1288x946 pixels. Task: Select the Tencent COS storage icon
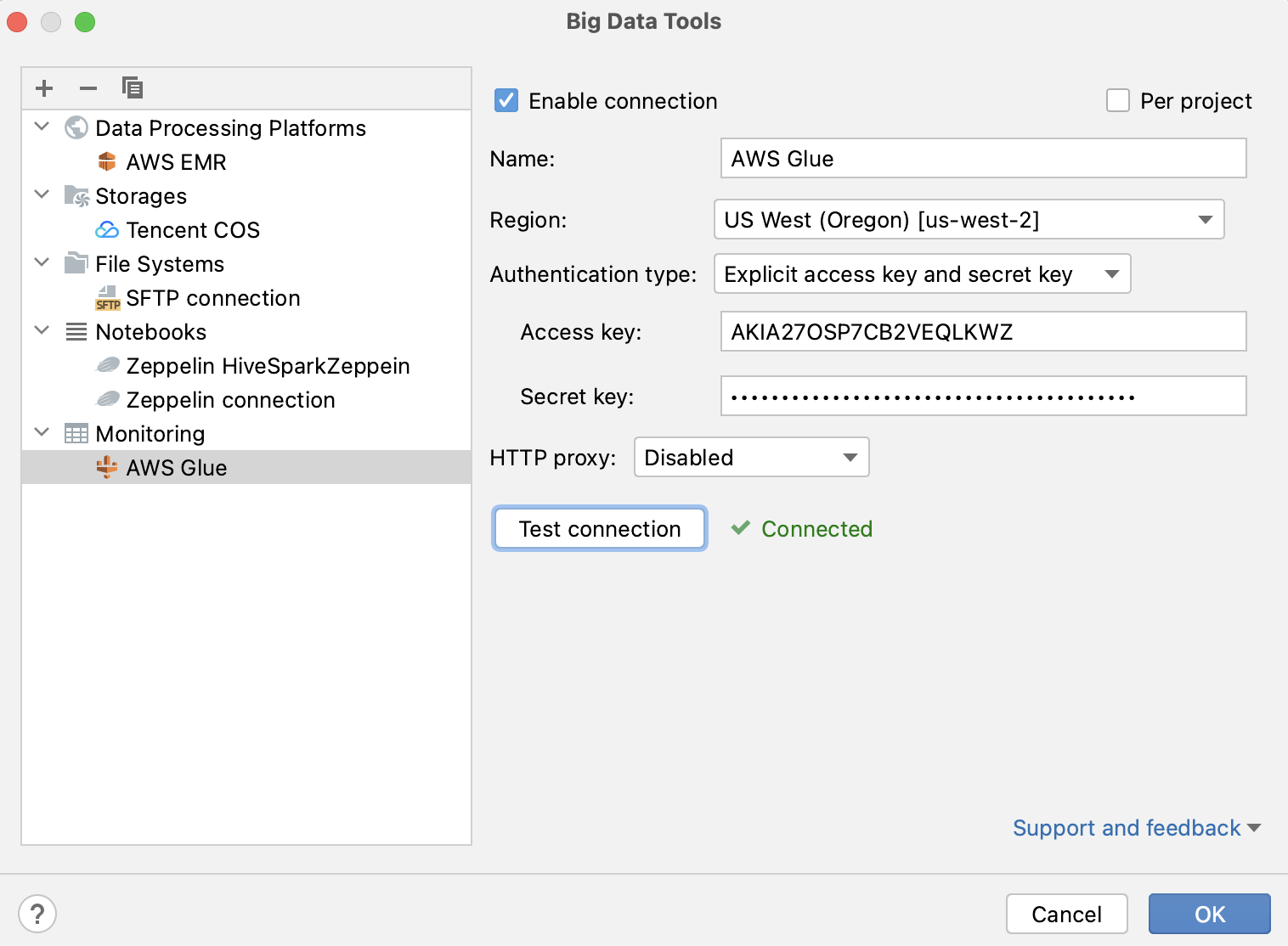point(107,229)
